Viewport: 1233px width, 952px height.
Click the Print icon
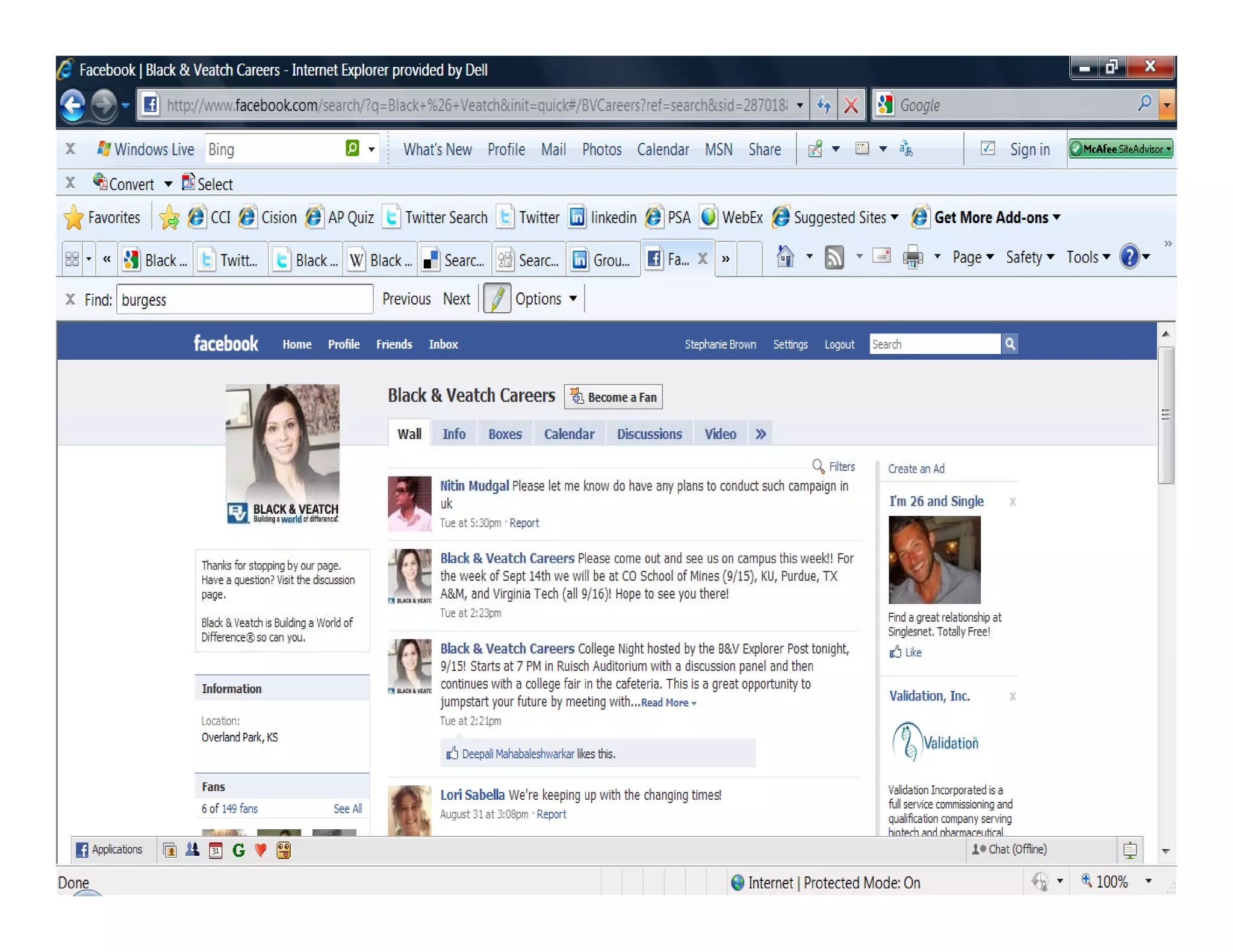click(x=912, y=258)
